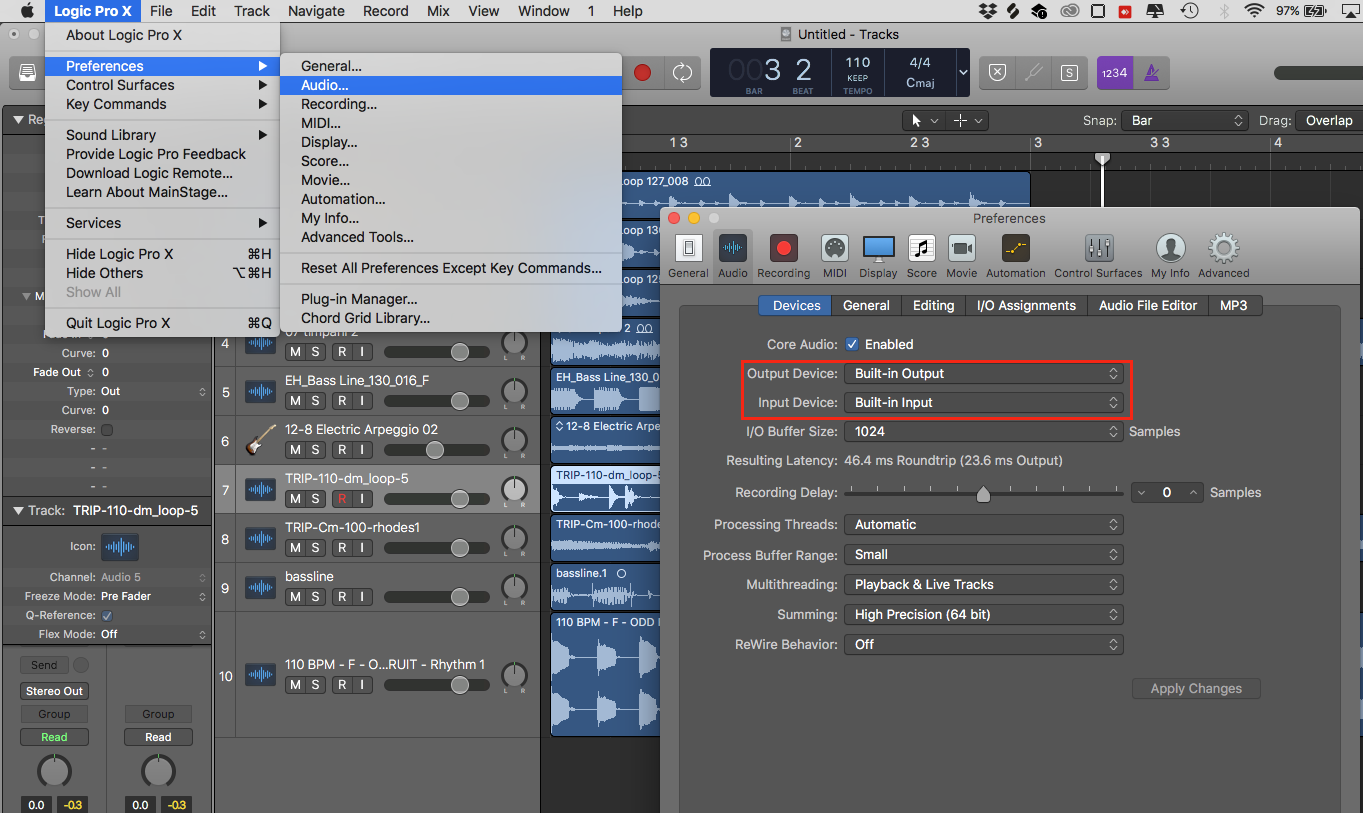Switch to I/O Assignments tab
Viewport: 1363px width, 813px height.
pos(1026,305)
